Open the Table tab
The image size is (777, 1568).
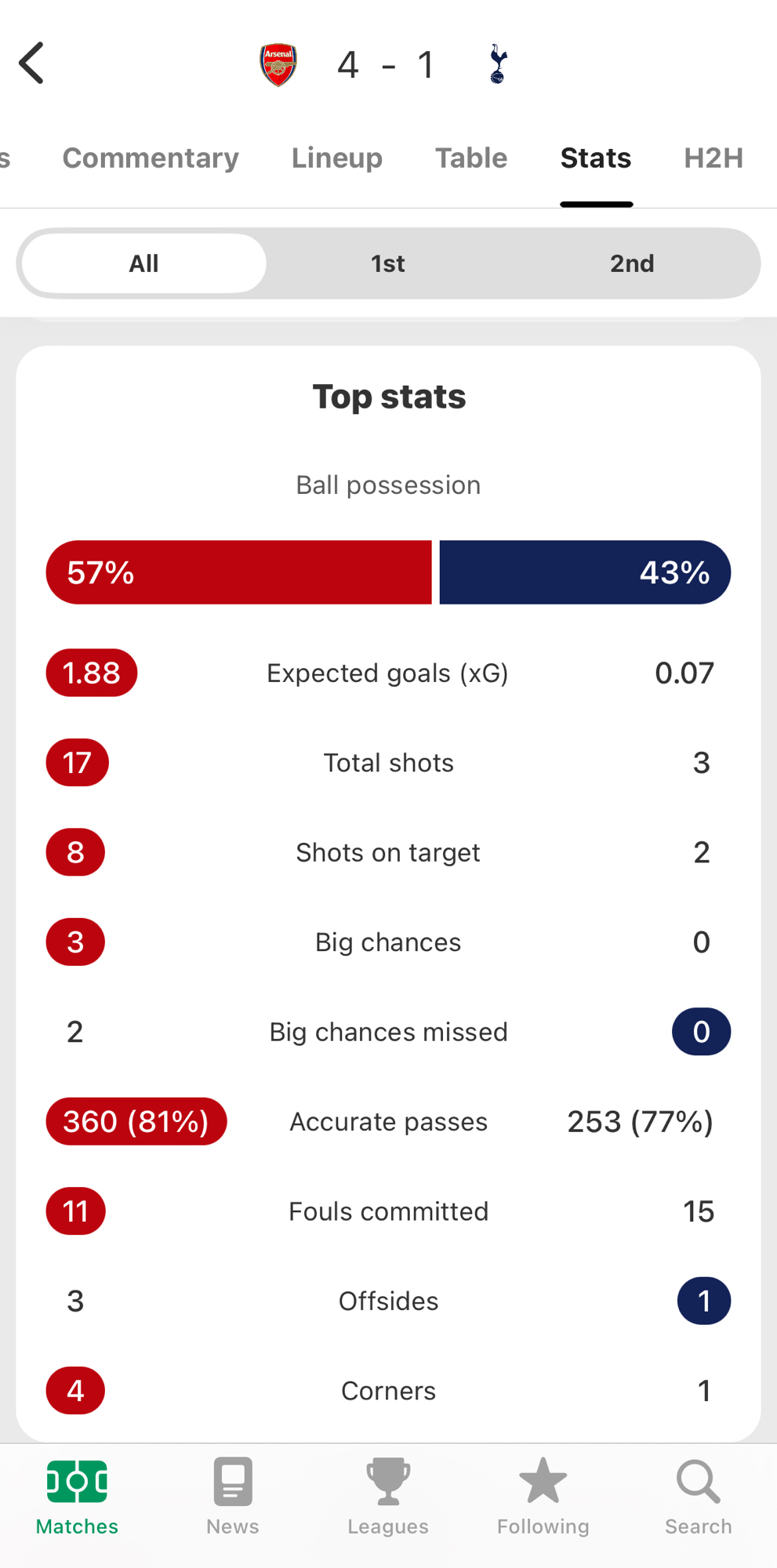(471, 158)
